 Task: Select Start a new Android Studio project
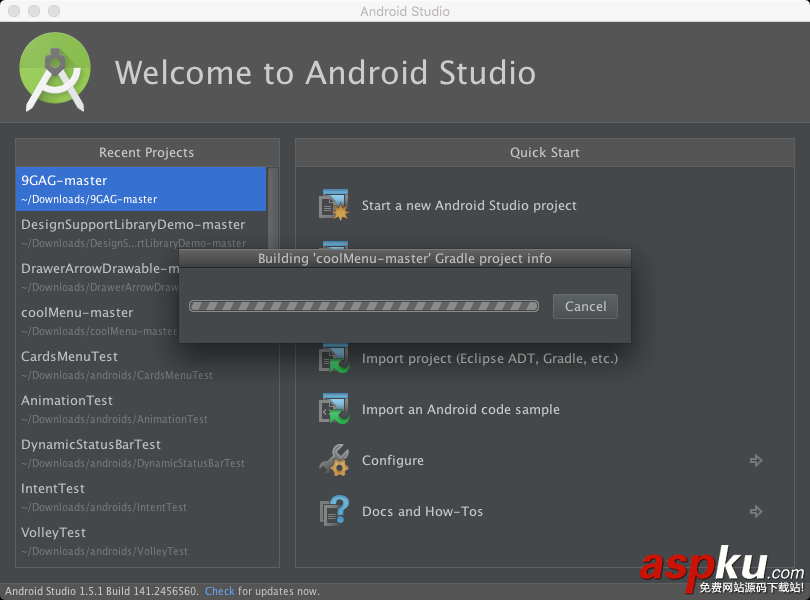click(469, 205)
